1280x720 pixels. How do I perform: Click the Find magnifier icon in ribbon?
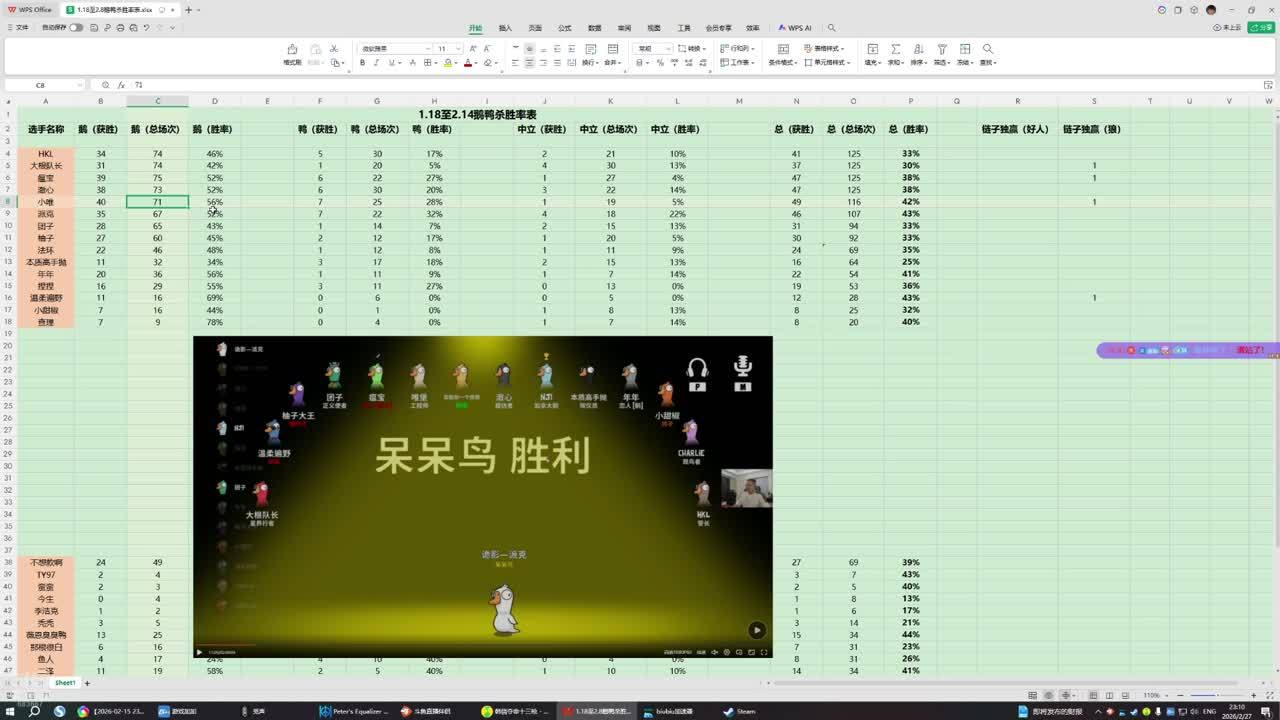point(987,49)
